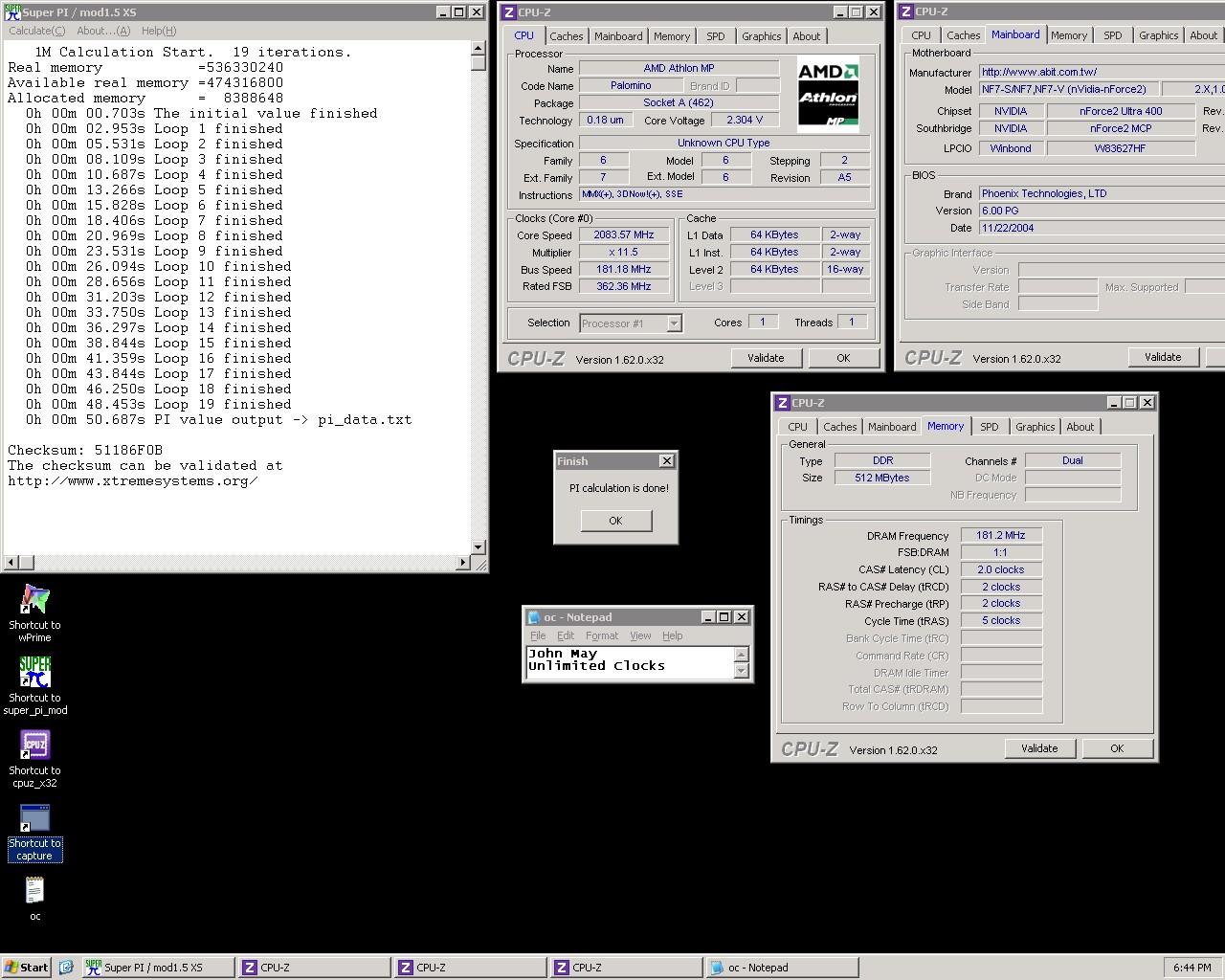Switch to About tab in CPU window
The image size is (1225, 980).
point(807,36)
